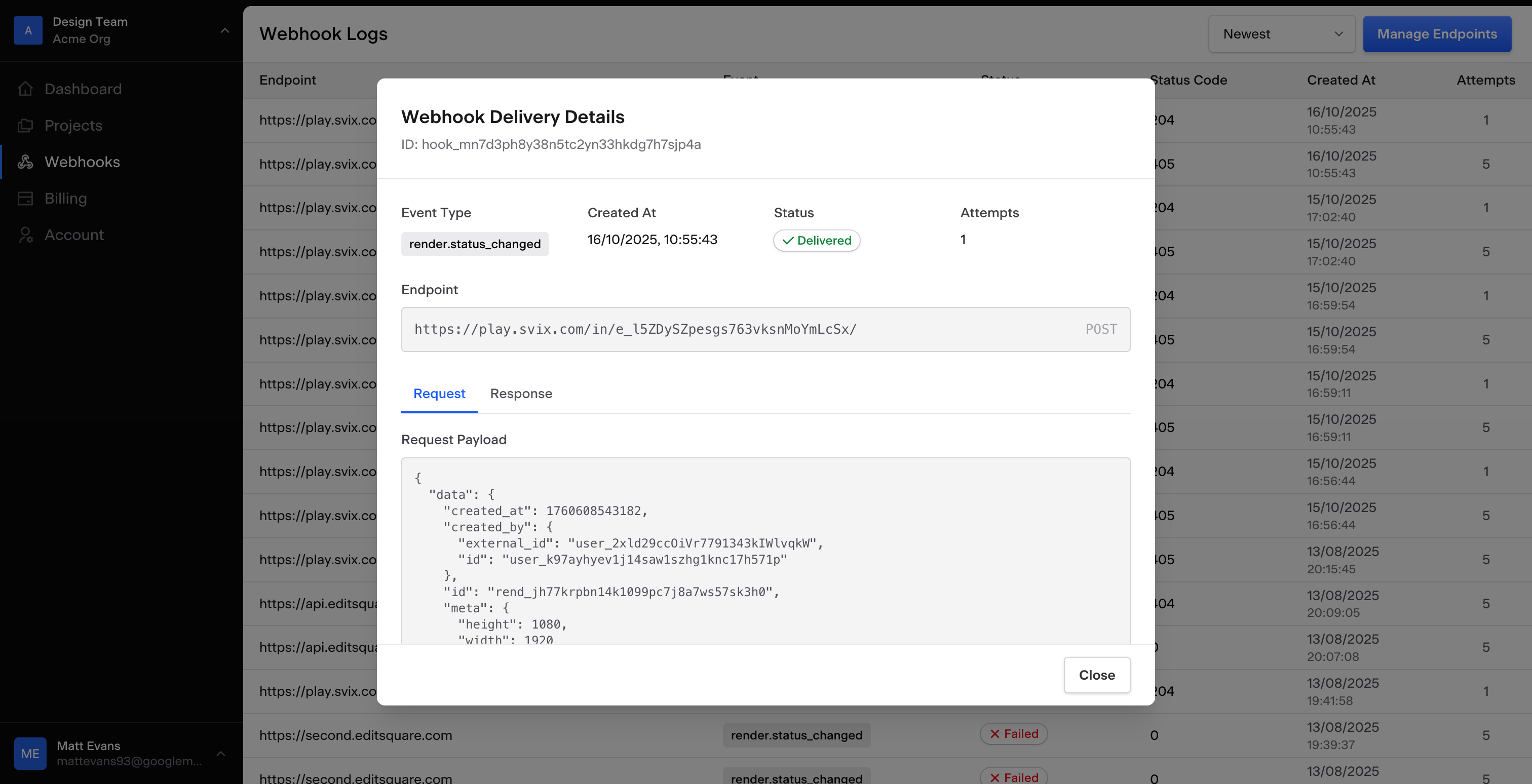Click the hook ID text in dialog header
1532x784 pixels.
pos(551,144)
